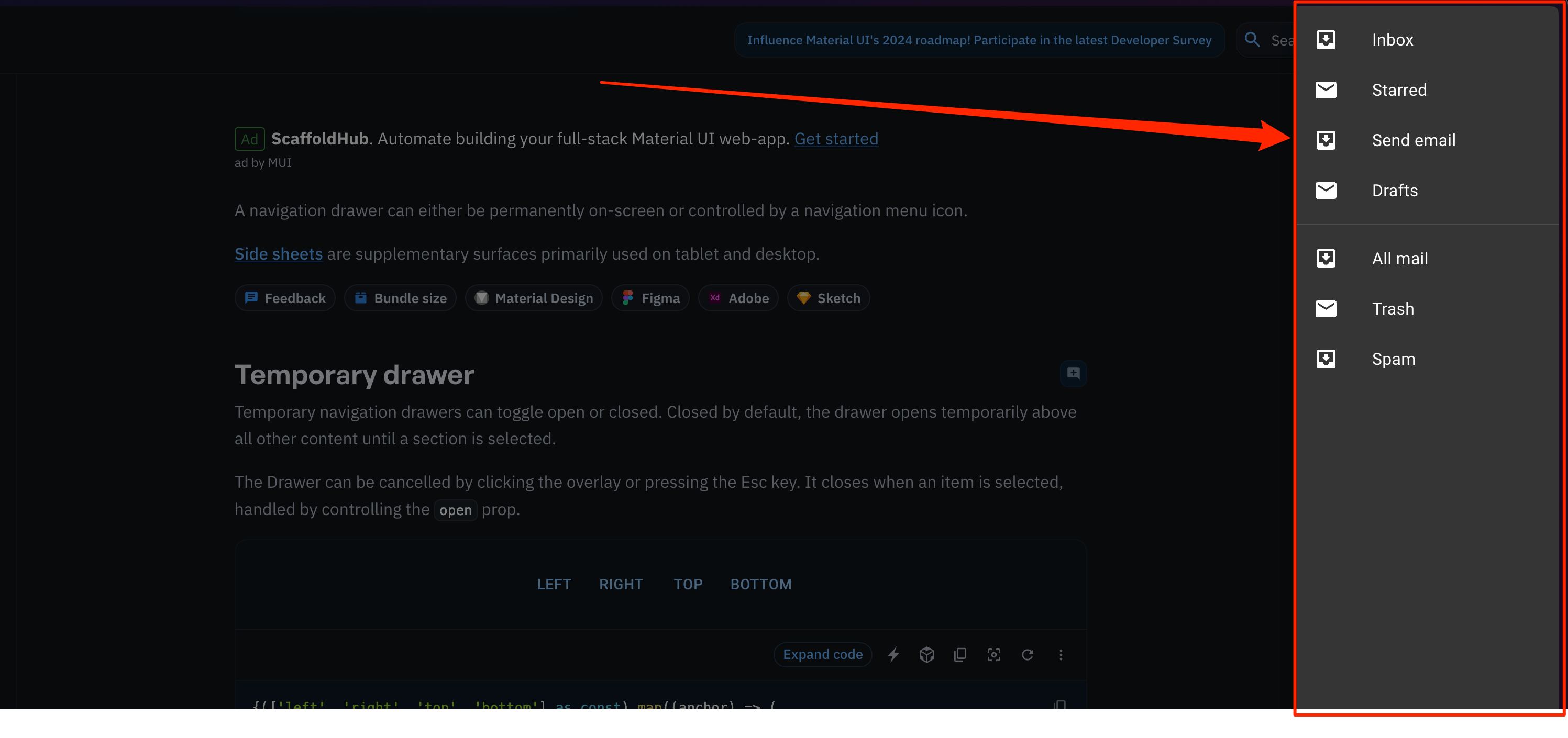Expand the code section

[823, 654]
